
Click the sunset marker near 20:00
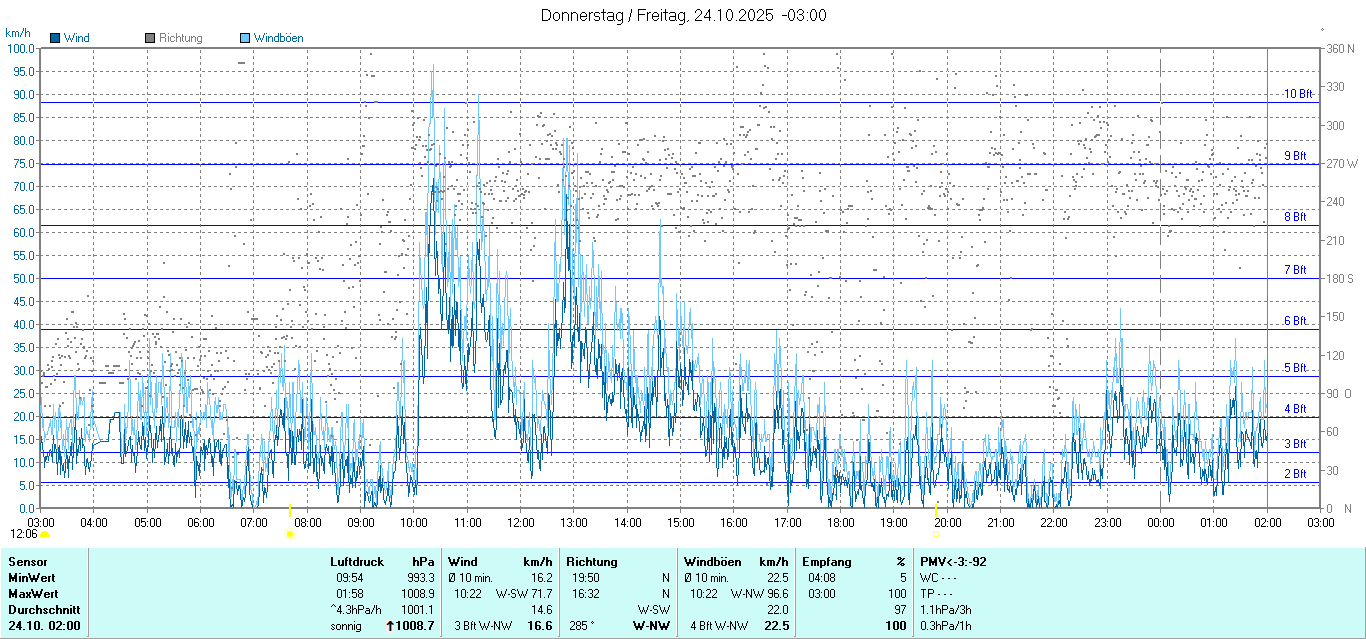936,534
